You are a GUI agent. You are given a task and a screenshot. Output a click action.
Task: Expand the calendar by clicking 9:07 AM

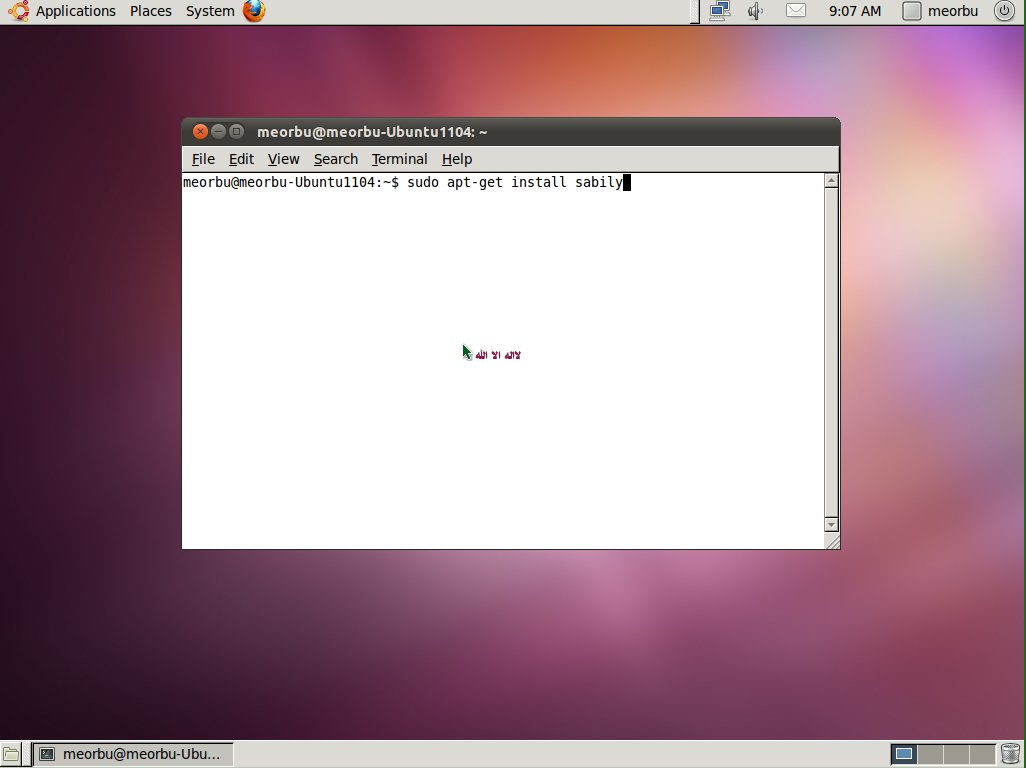854,11
